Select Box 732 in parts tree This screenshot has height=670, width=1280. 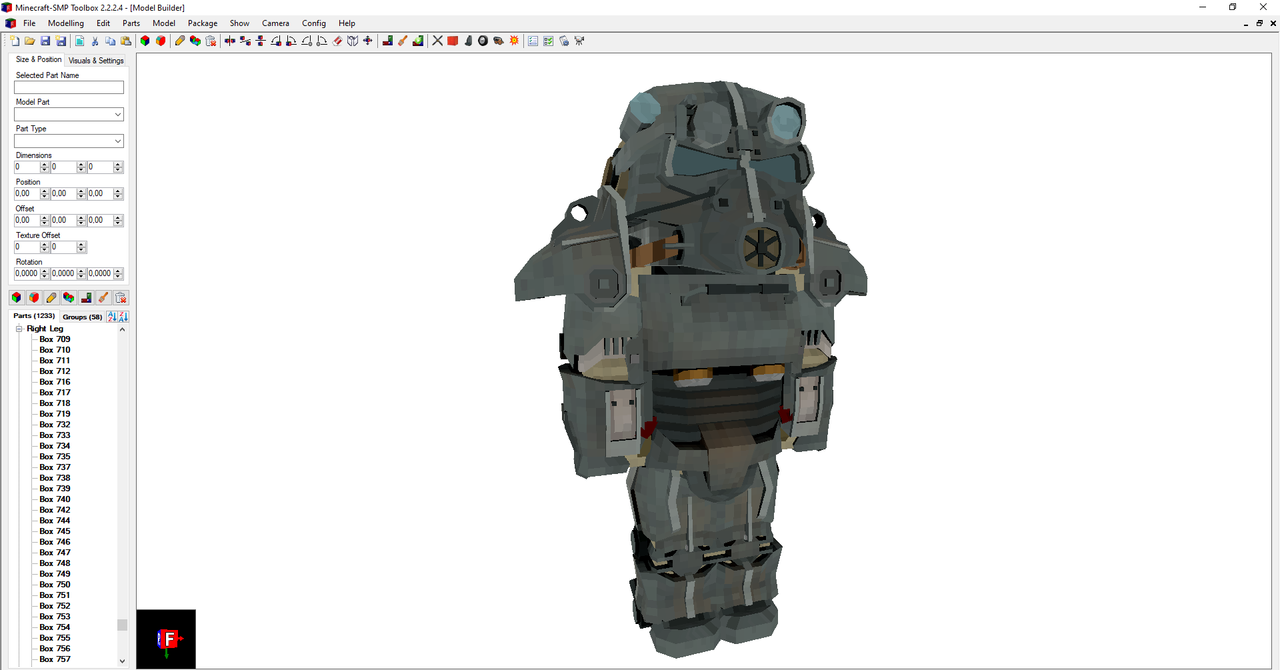click(x=55, y=425)
